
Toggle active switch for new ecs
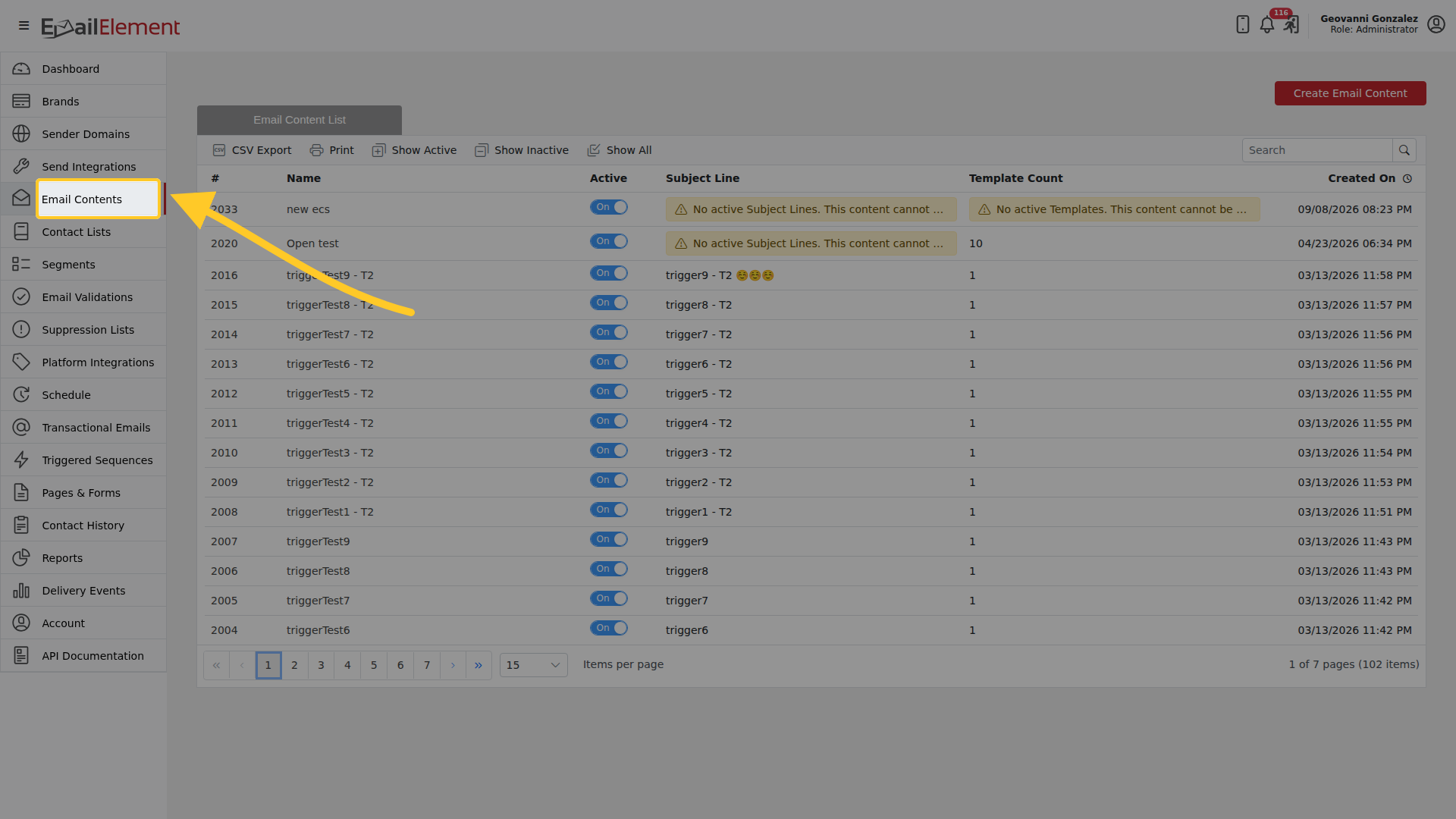pyautogui.click(x=609, y=208)
